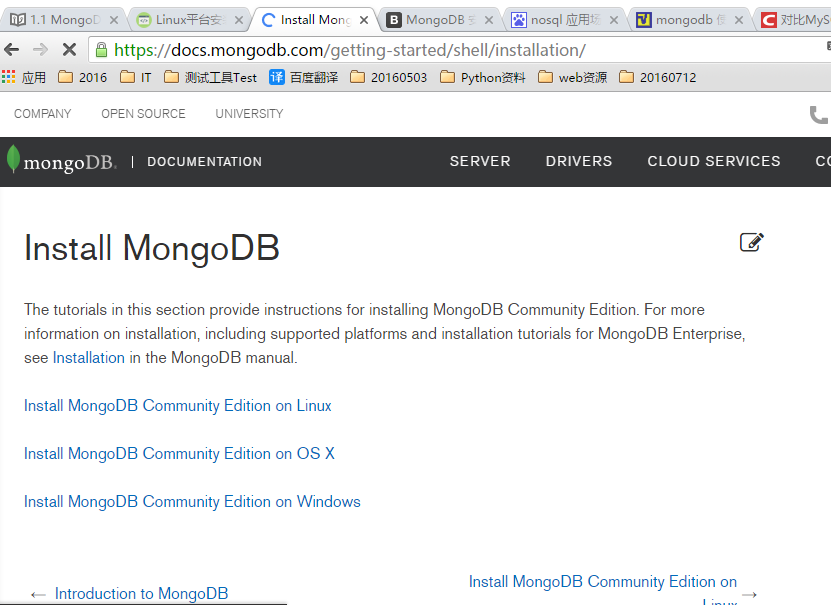Open the SERVER navigation menu
Viewport: 831px width, 605px height.
[x=480, y=161]
